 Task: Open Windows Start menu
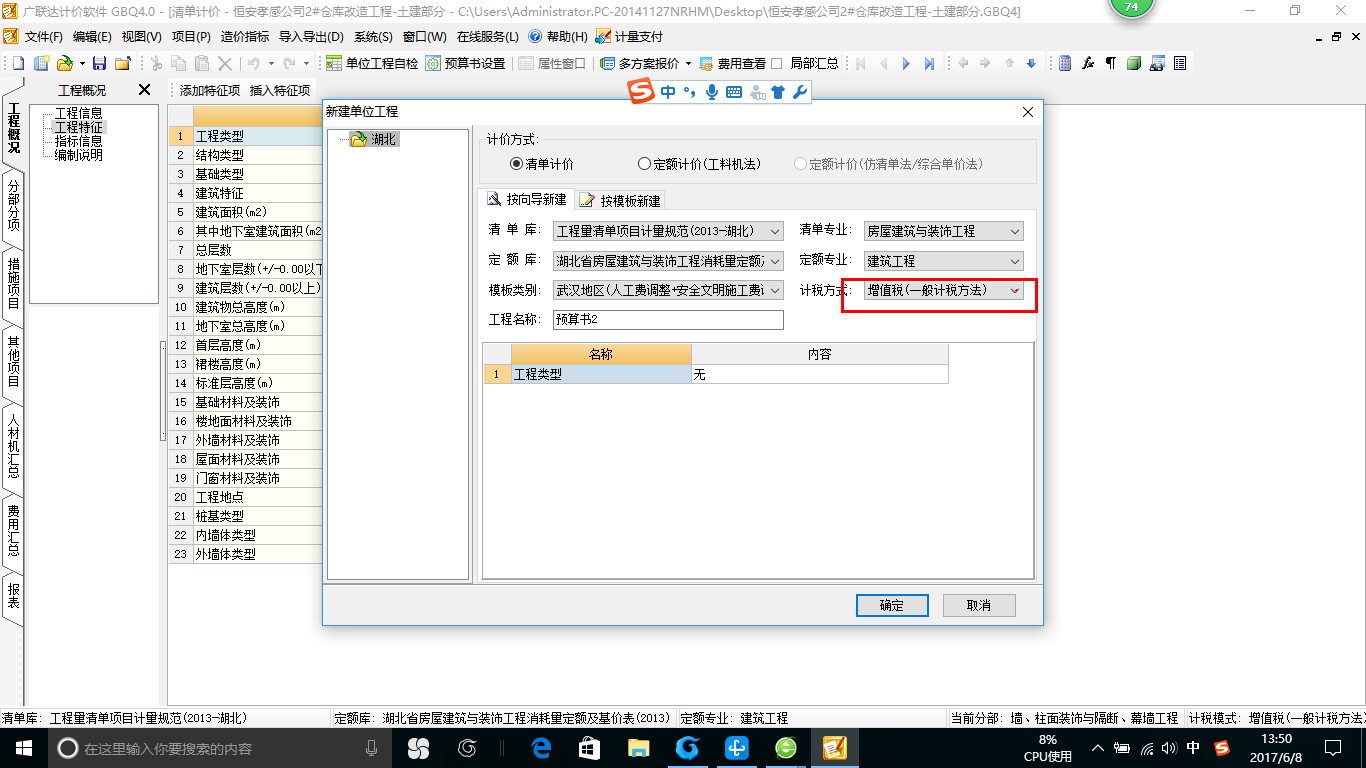coord(23,747)
